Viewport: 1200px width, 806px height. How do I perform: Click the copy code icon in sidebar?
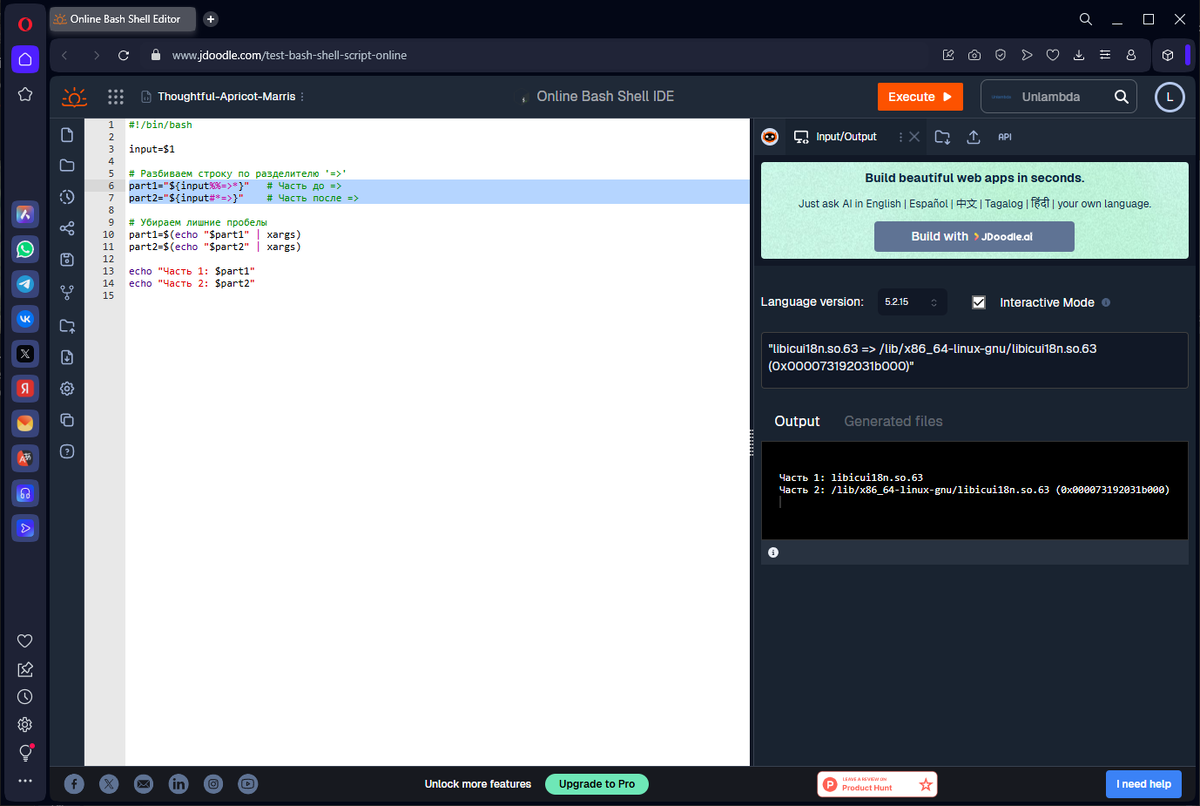coord(67,420)
